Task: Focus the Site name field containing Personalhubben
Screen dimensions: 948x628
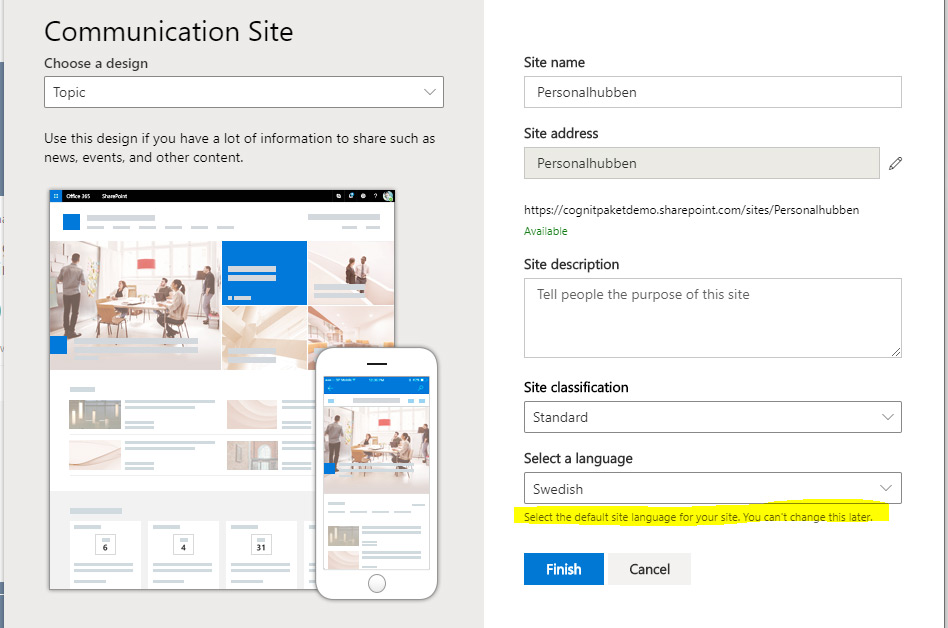Action: (712, 92)
